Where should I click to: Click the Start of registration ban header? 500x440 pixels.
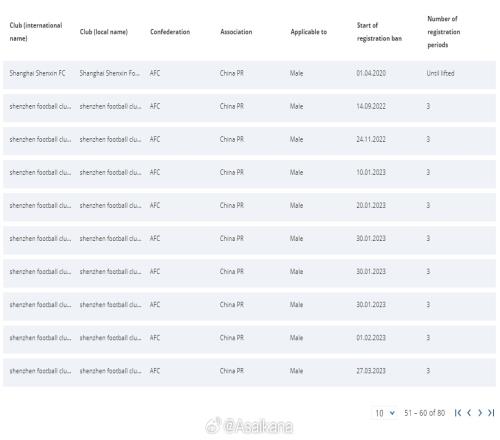tap(379, 32)
